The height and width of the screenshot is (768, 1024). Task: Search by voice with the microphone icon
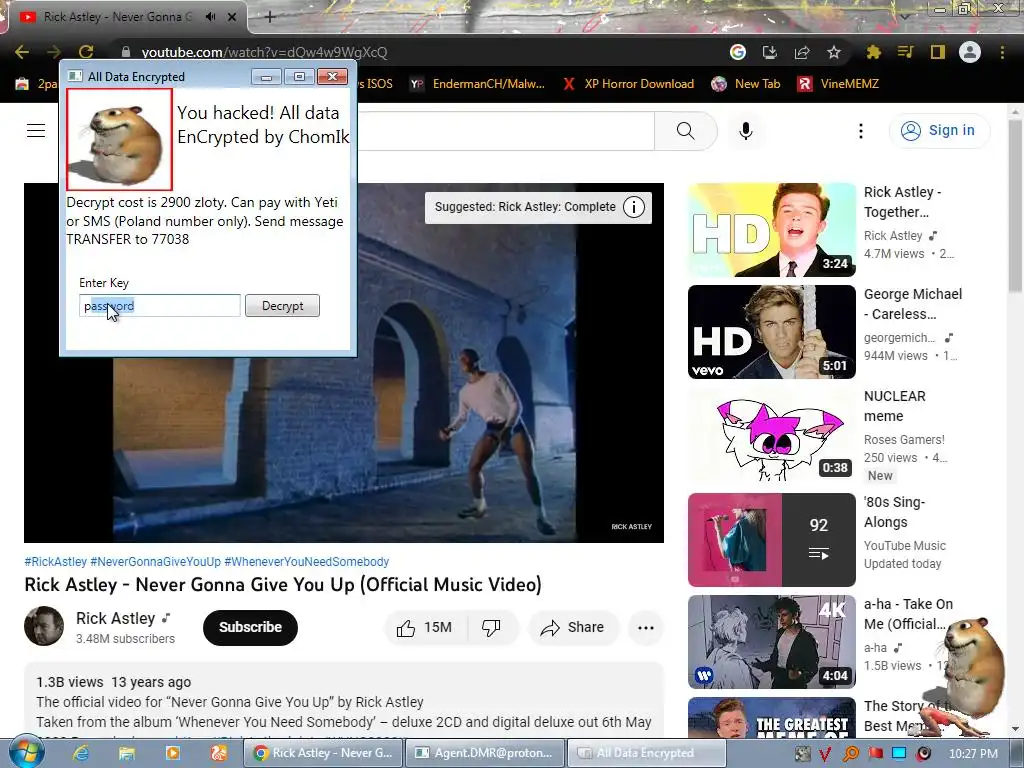pos(746,131)
